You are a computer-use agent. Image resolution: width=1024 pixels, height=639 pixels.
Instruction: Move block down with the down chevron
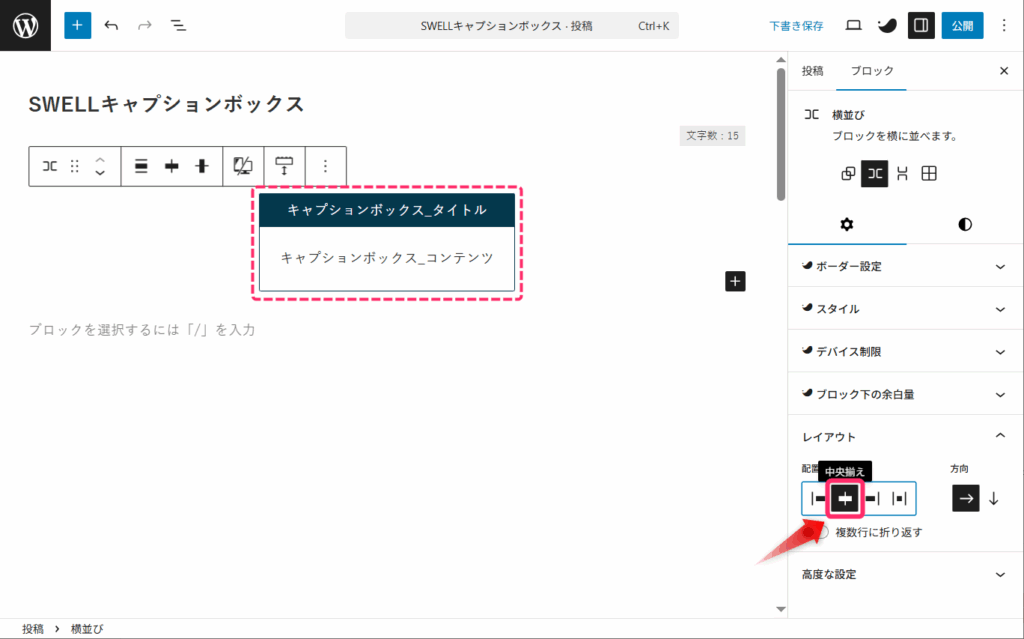coord(100,173)
